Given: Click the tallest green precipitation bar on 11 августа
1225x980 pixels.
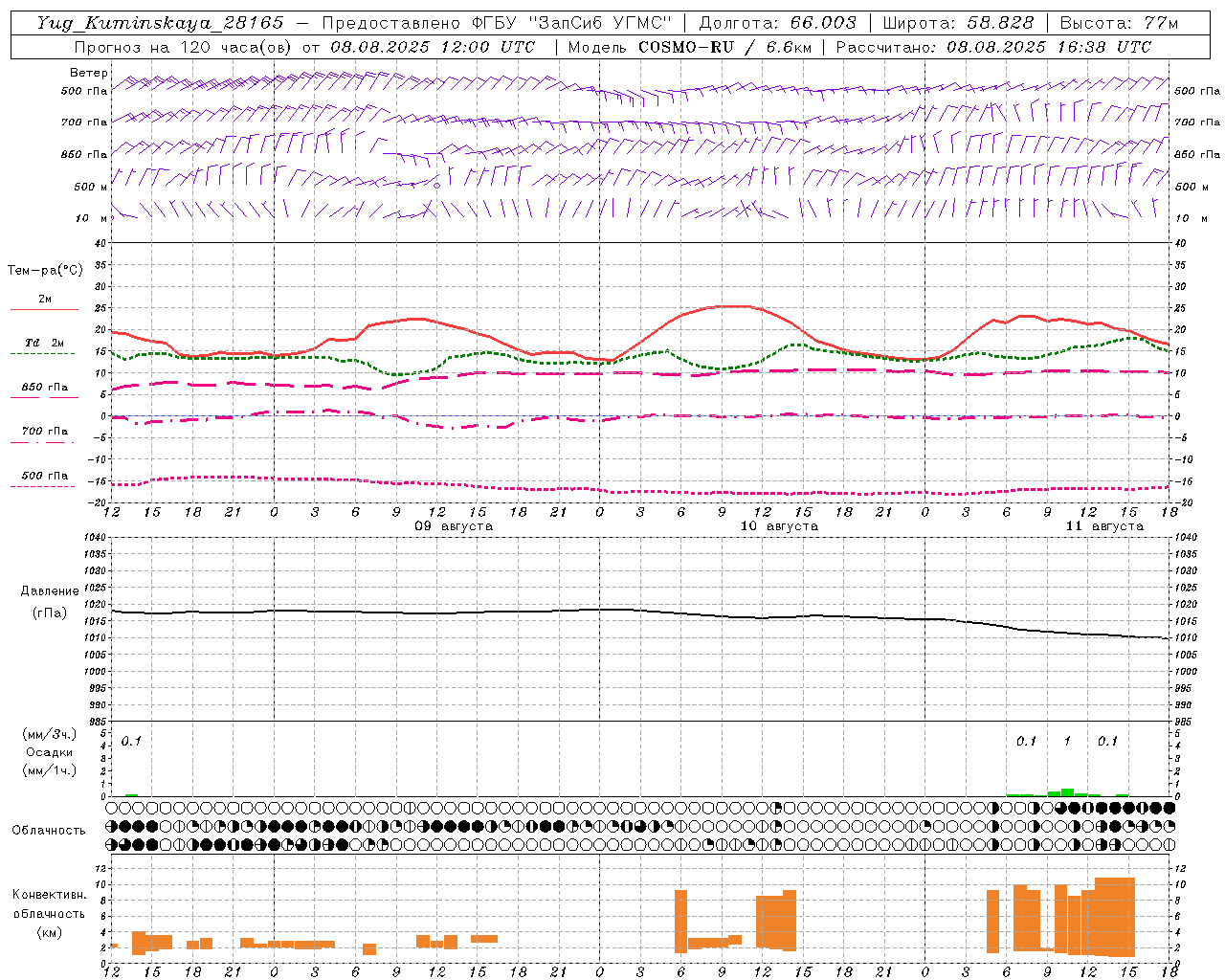Looking at the screenshot, I should [1067, 792].
